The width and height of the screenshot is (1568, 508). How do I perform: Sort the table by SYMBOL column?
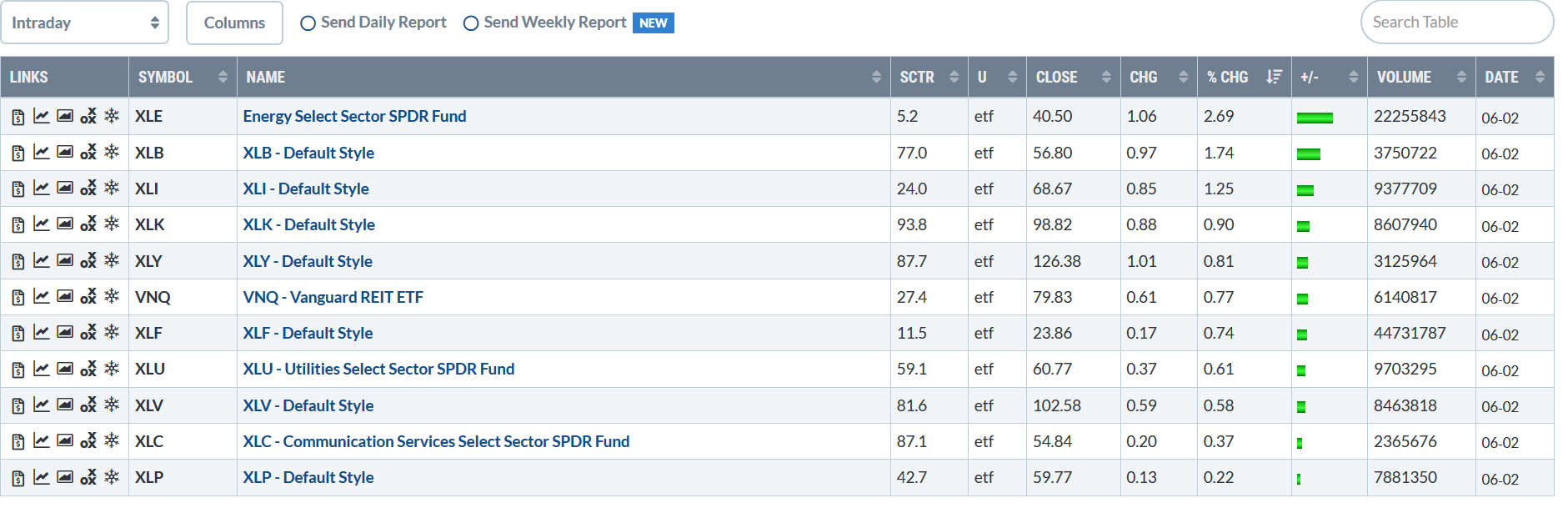[183, 77]
